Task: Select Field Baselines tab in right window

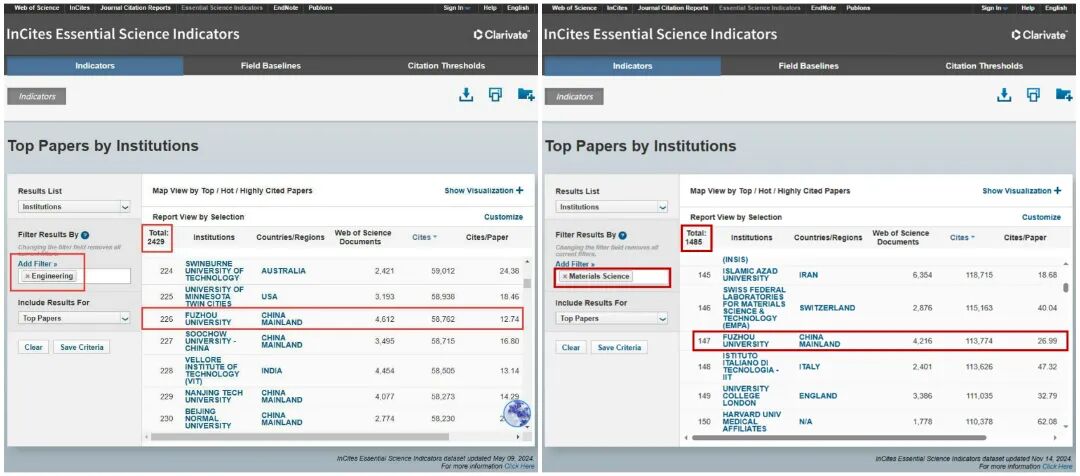Action: tap(809, 66)
